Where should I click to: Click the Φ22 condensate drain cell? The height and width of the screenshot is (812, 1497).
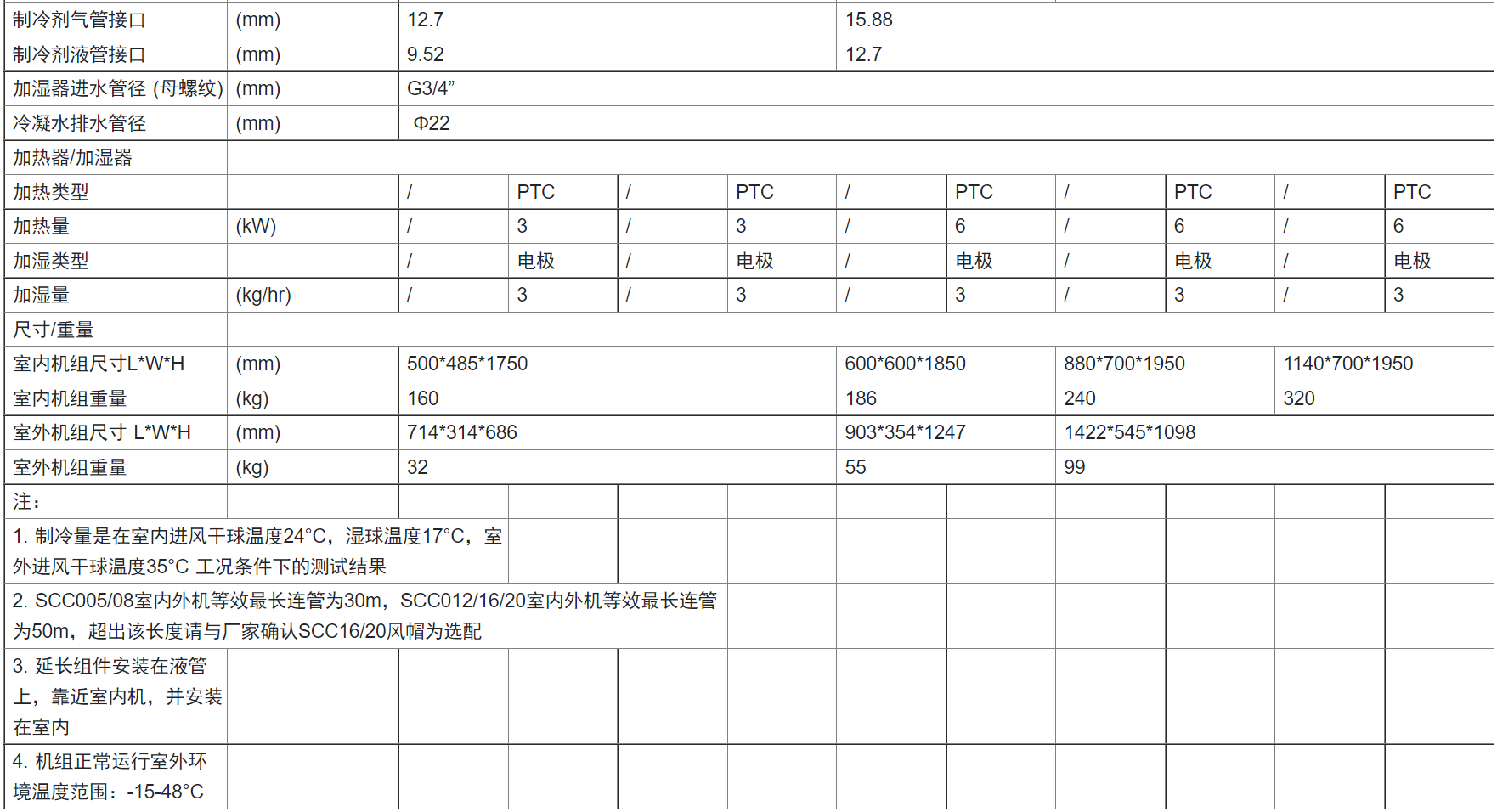pyautogui.click(x=432, y=123)
